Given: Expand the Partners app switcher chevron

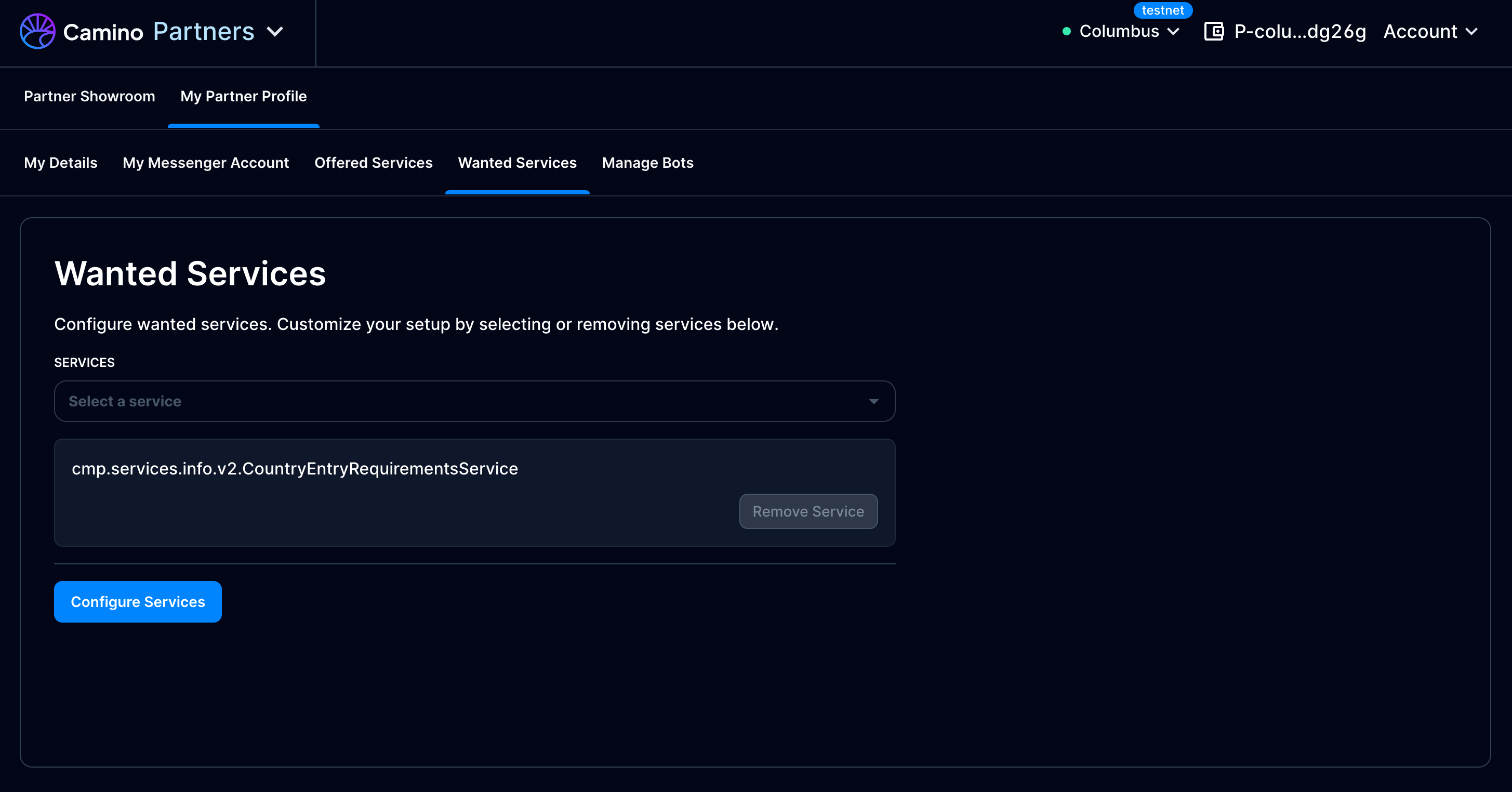Looking at the screenshot, I should click(x=275, y=31).
